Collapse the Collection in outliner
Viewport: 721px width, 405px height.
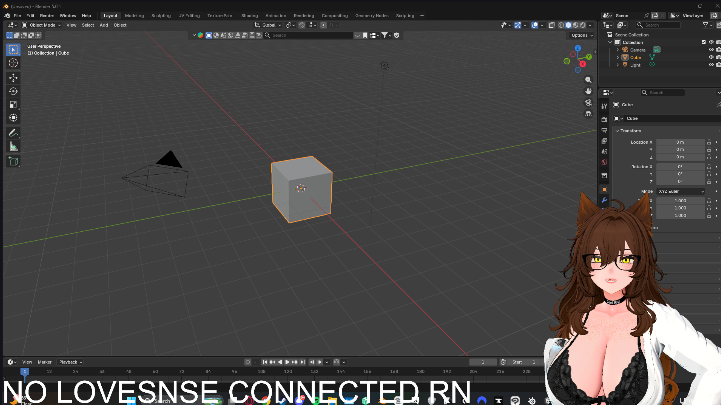point(611,42)
